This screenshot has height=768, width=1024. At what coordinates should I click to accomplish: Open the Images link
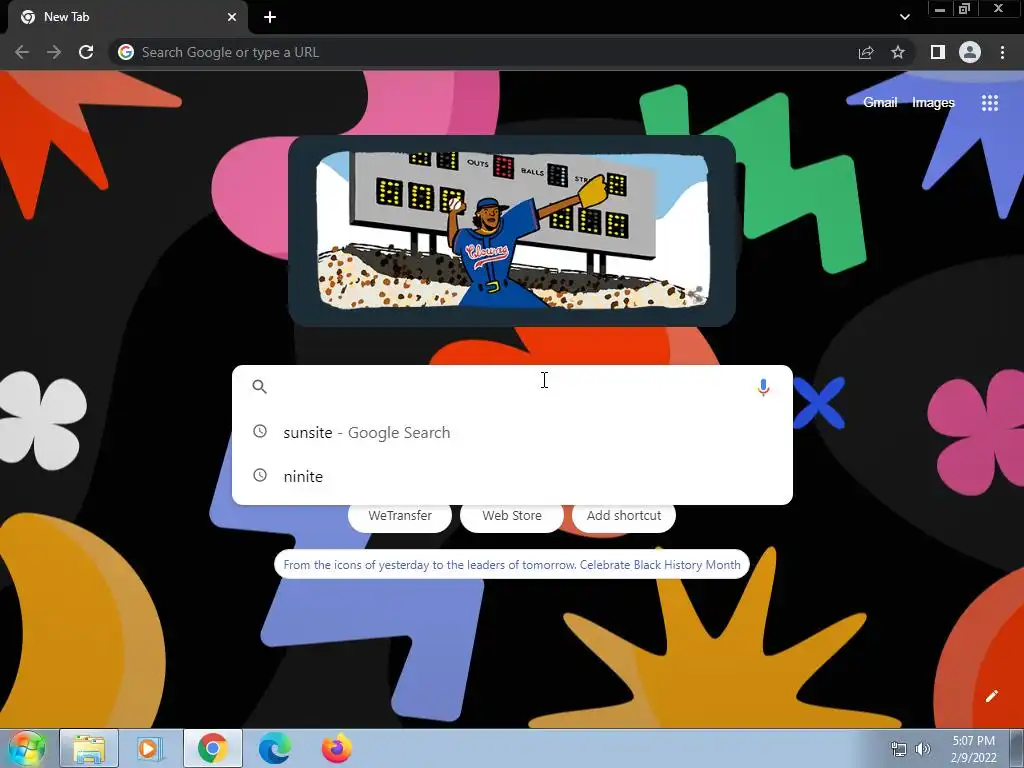[x=933, y=103]
